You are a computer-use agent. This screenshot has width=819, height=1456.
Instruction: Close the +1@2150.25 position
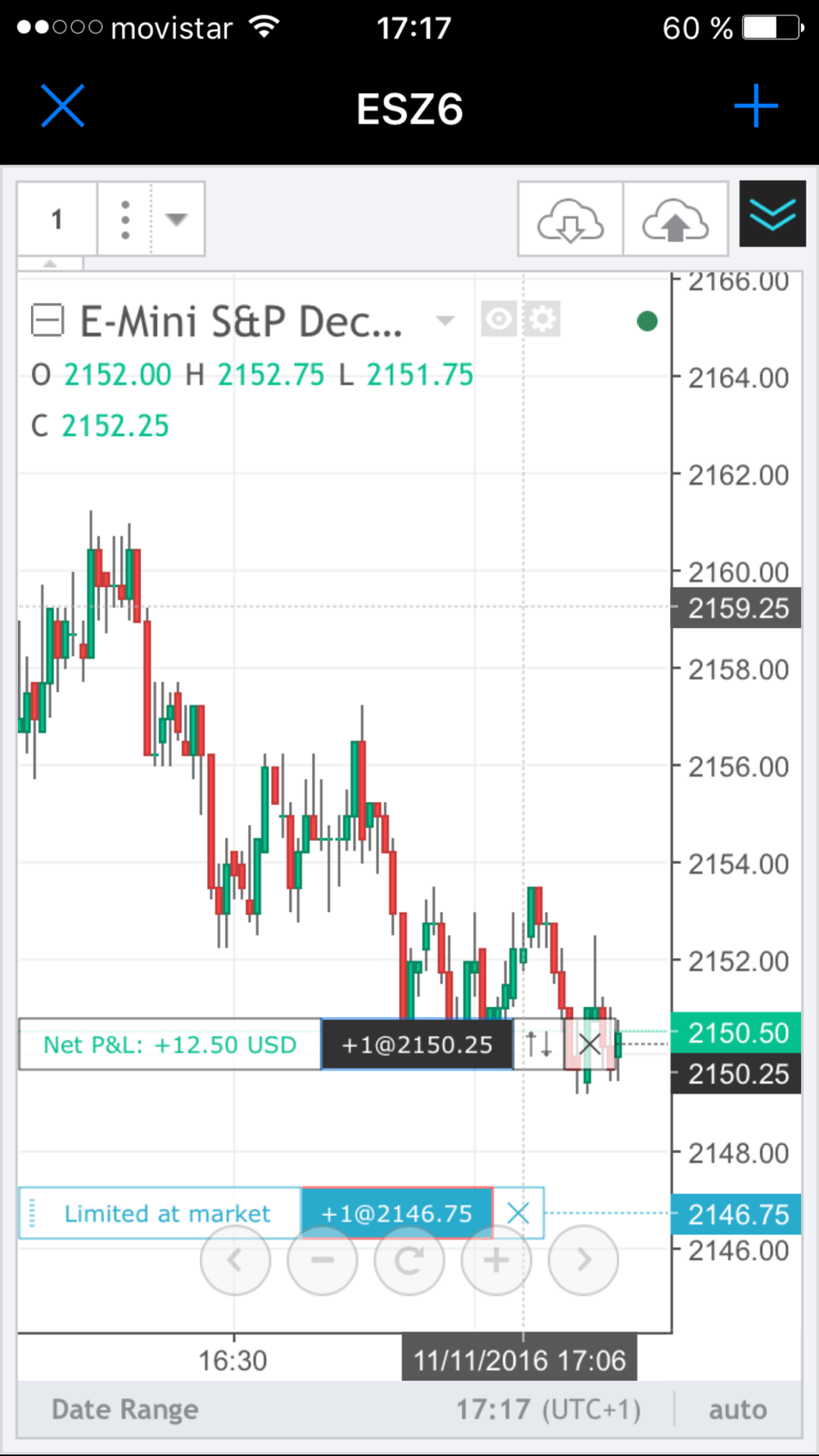click(589, 1044)
